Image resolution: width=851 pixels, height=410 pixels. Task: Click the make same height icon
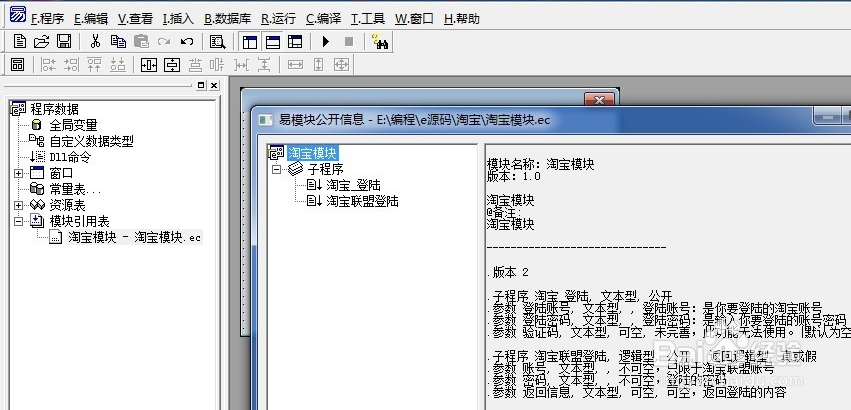319,65
